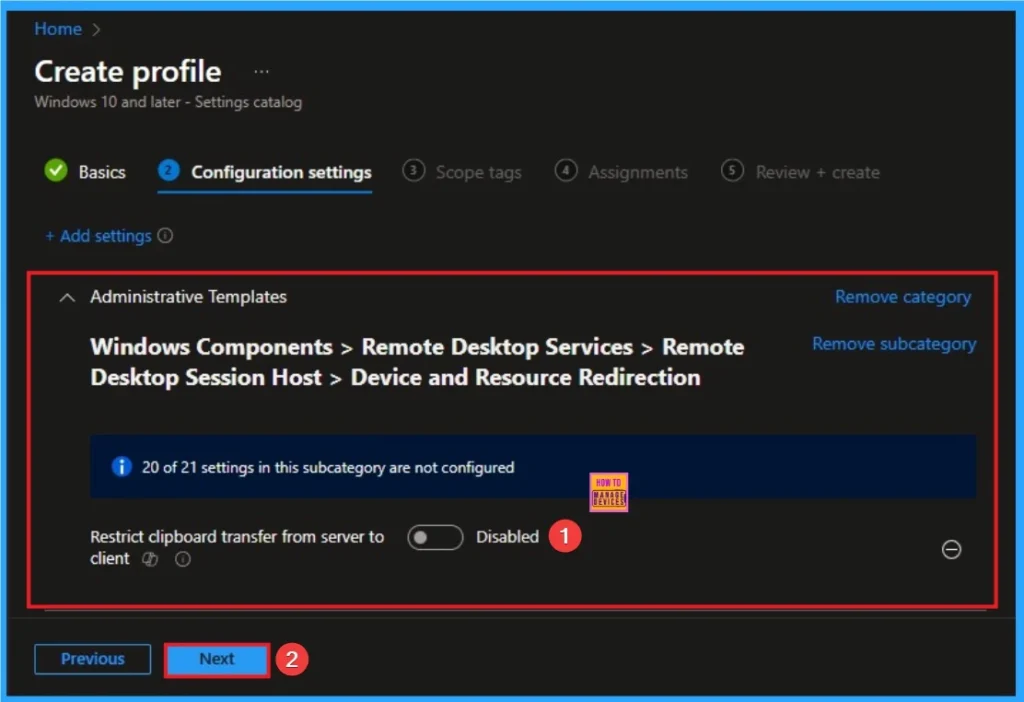
Task: Open the tooltip info icon for the setting
Action: [181, 560]
